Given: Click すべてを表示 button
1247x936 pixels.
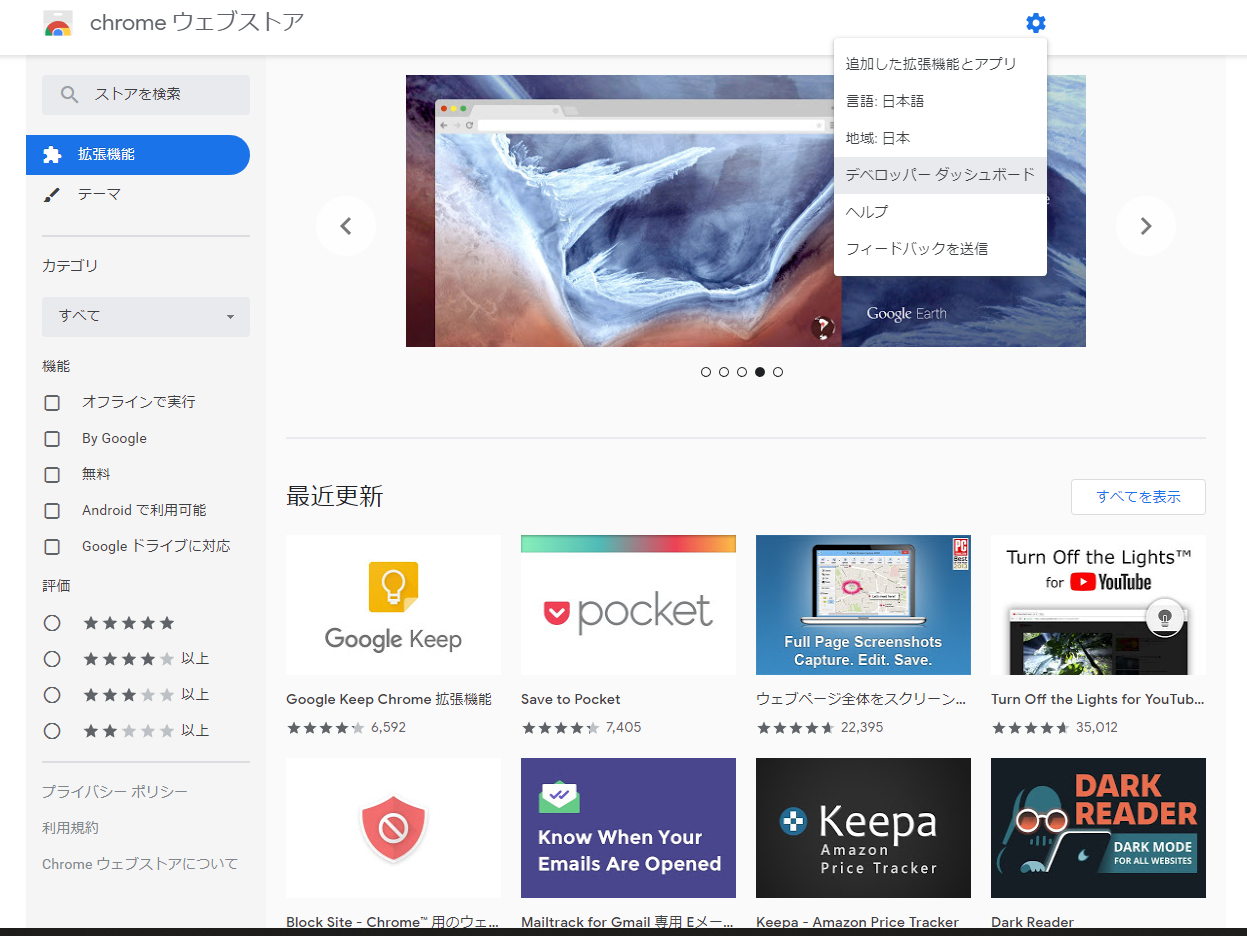Looking at the screenshot, I should (x=1138, y=497).
